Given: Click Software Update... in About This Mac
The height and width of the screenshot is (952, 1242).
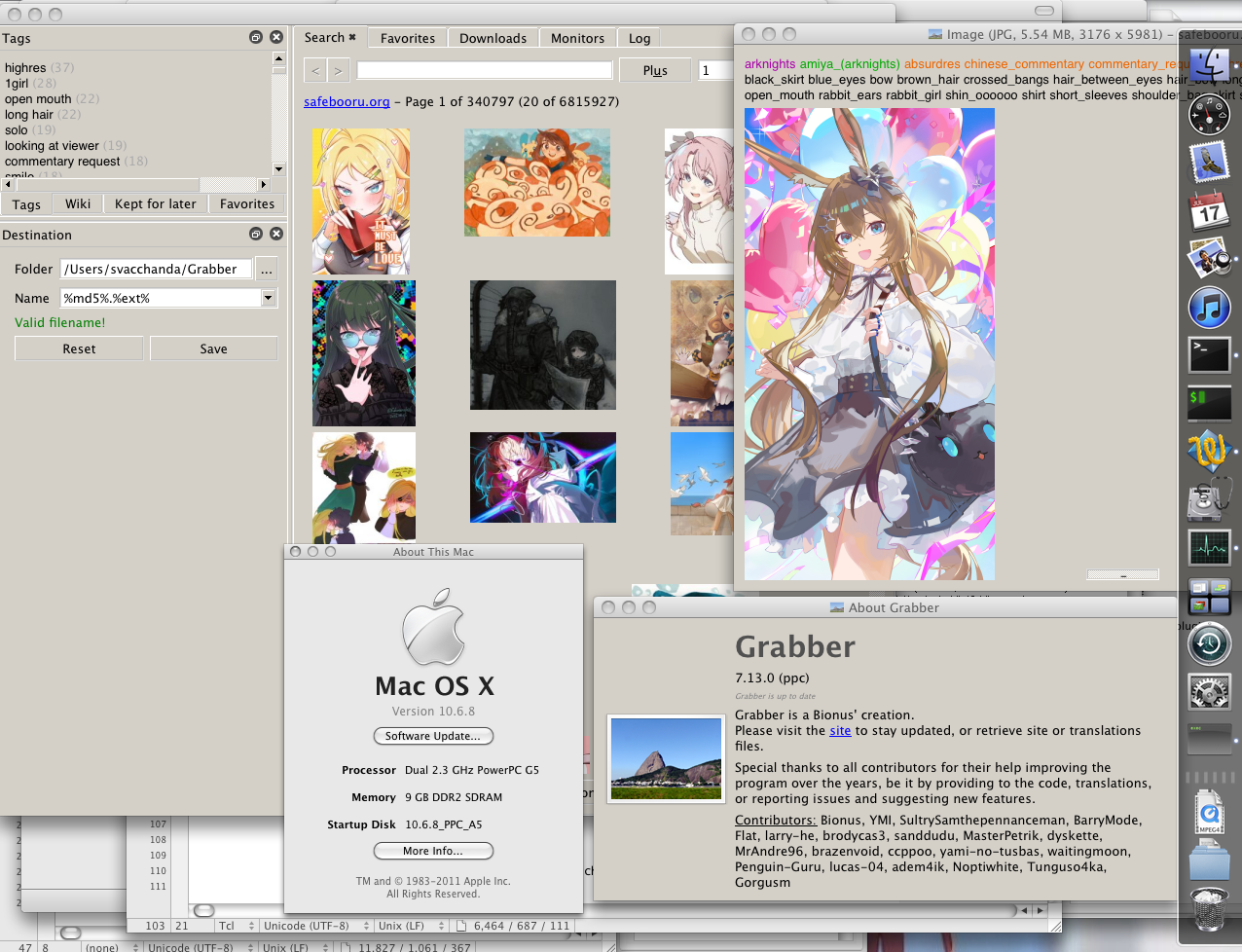Looking at the screenshot, I should 433,736.
